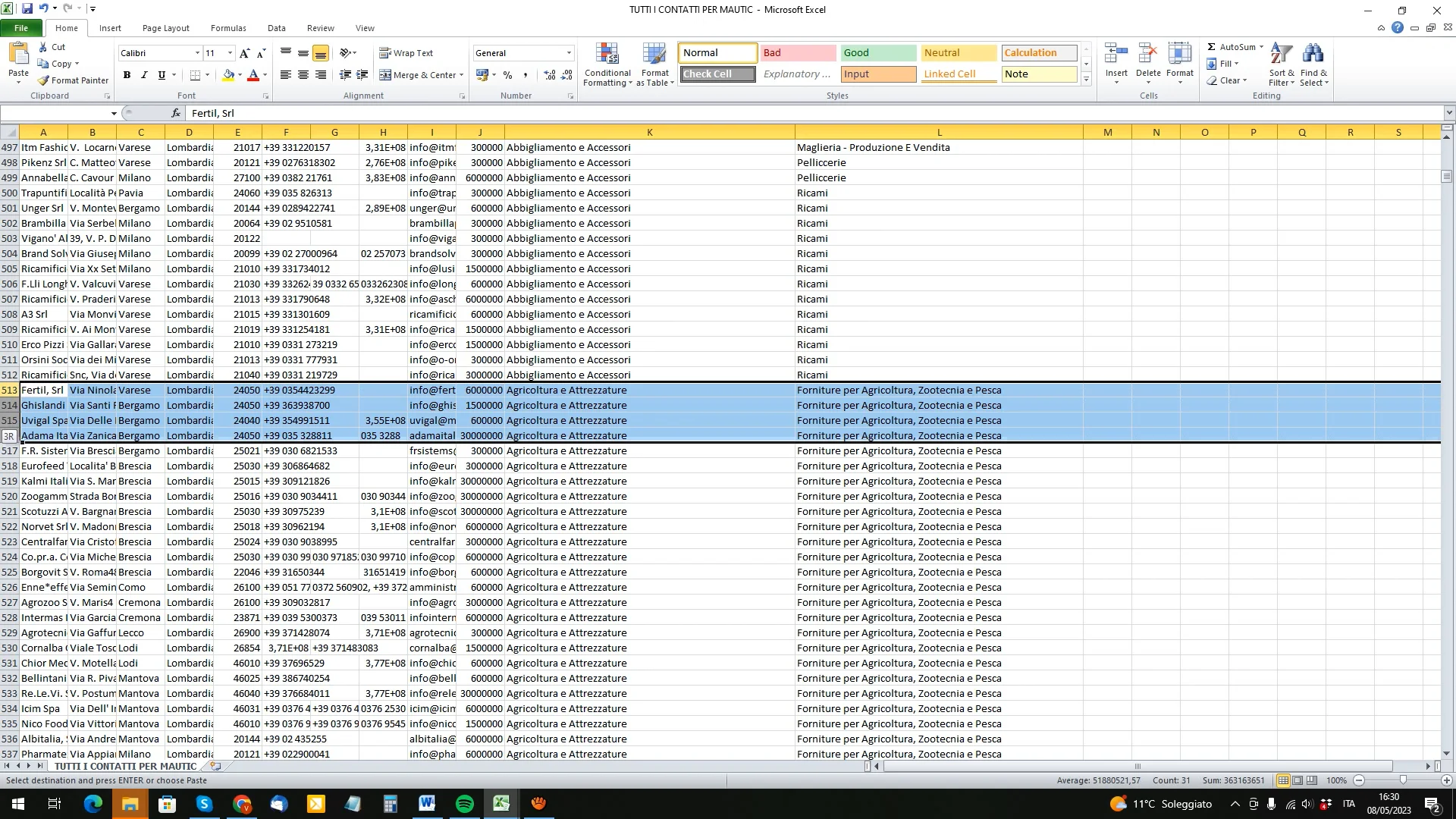This screenshot has height=819, width=1456.
Task: Click the zoom slider handle
Action: tap(1402, 780)
